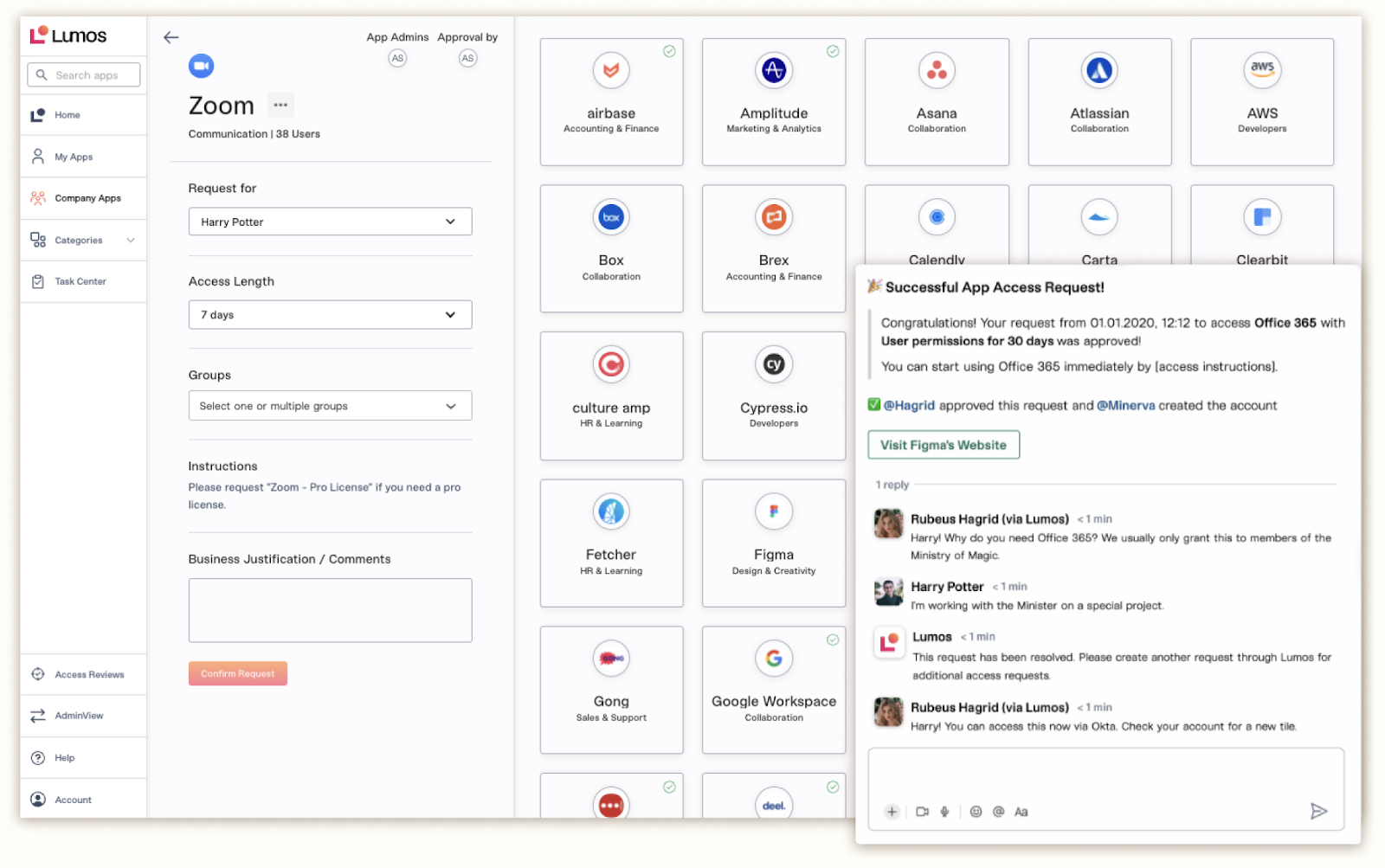Open the Figma app card
Screen dimensions: 1385x868
coord(774,543)
